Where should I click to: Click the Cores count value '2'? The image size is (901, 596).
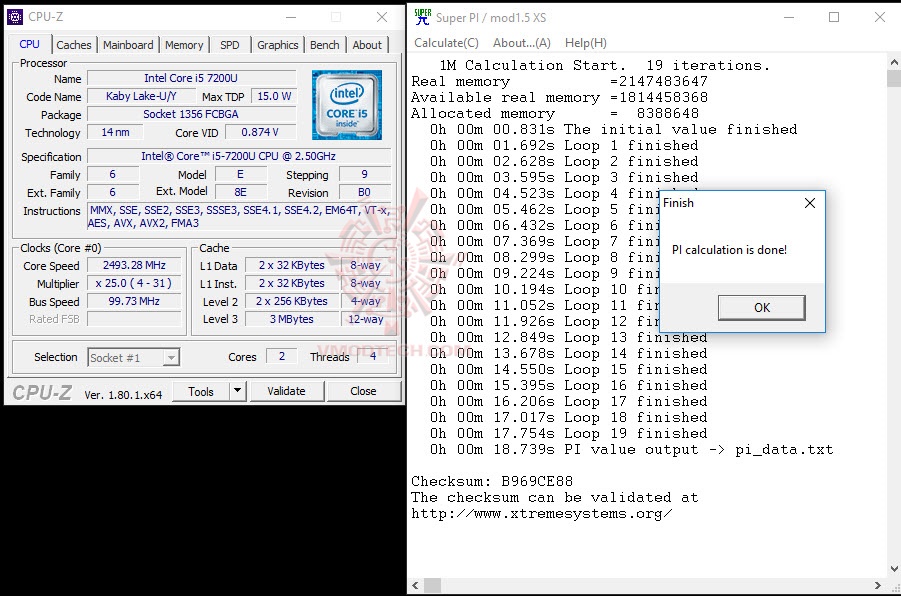[x=282, y=356]
